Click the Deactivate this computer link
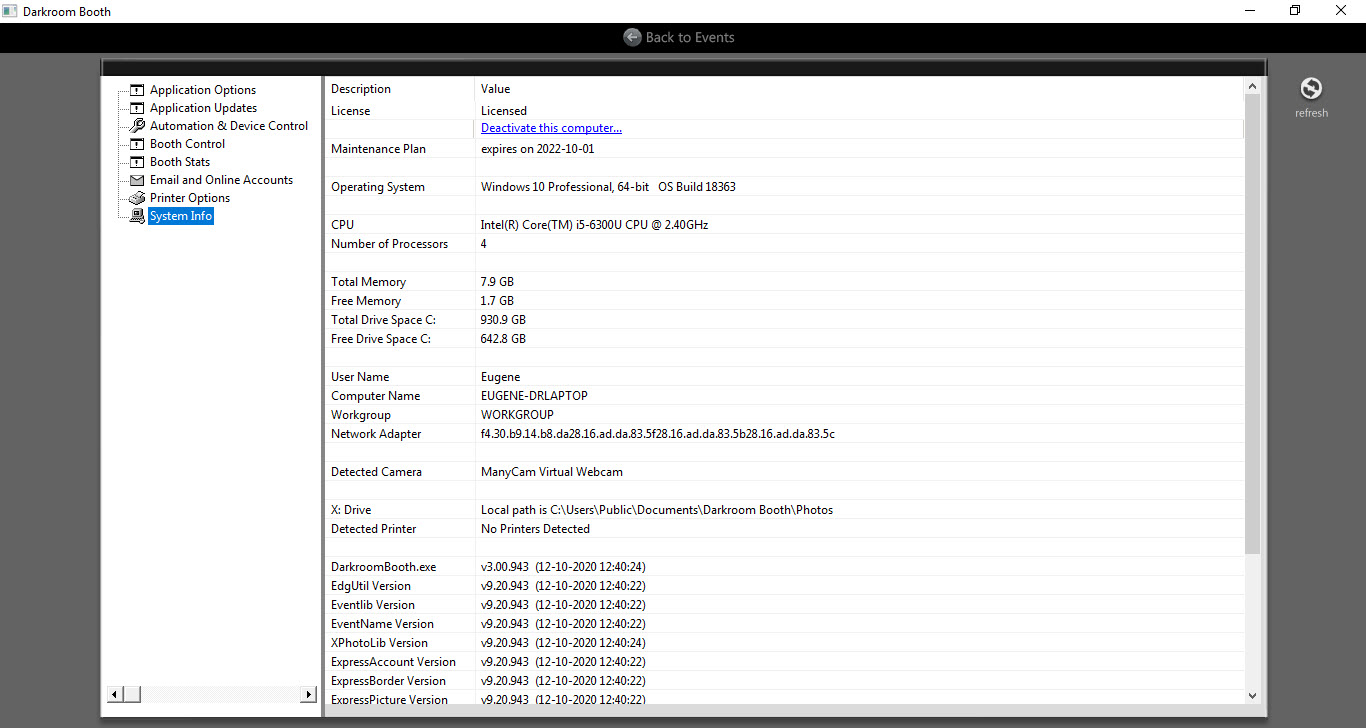Viewport: 1366px width, 728px height. coord(551,128)
